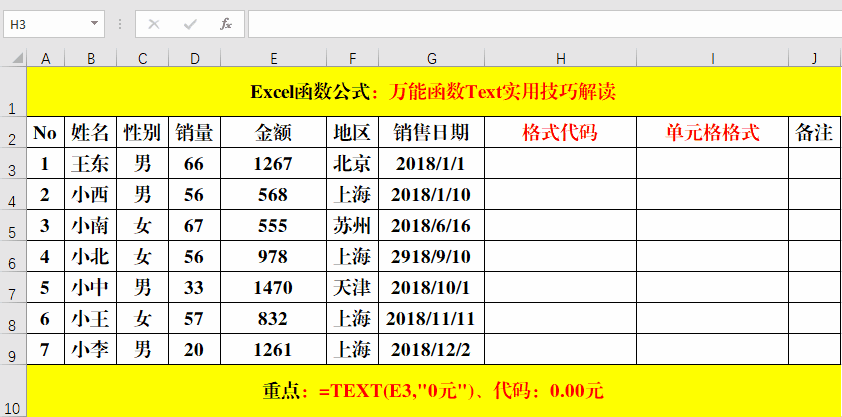Click the name cell 小王
842x417 pixels.
click(x=91, y=319)
